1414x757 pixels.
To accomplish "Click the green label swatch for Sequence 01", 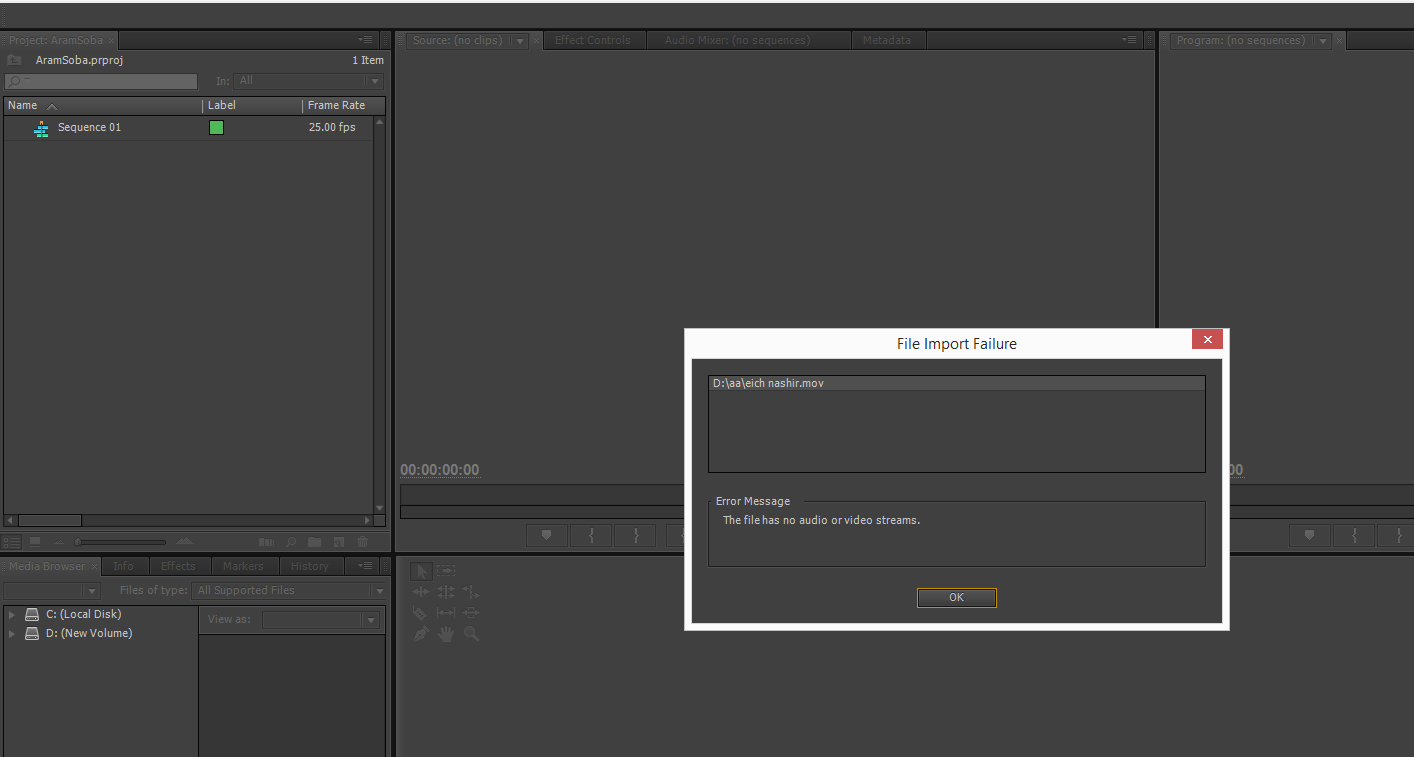I will [216, 128].
